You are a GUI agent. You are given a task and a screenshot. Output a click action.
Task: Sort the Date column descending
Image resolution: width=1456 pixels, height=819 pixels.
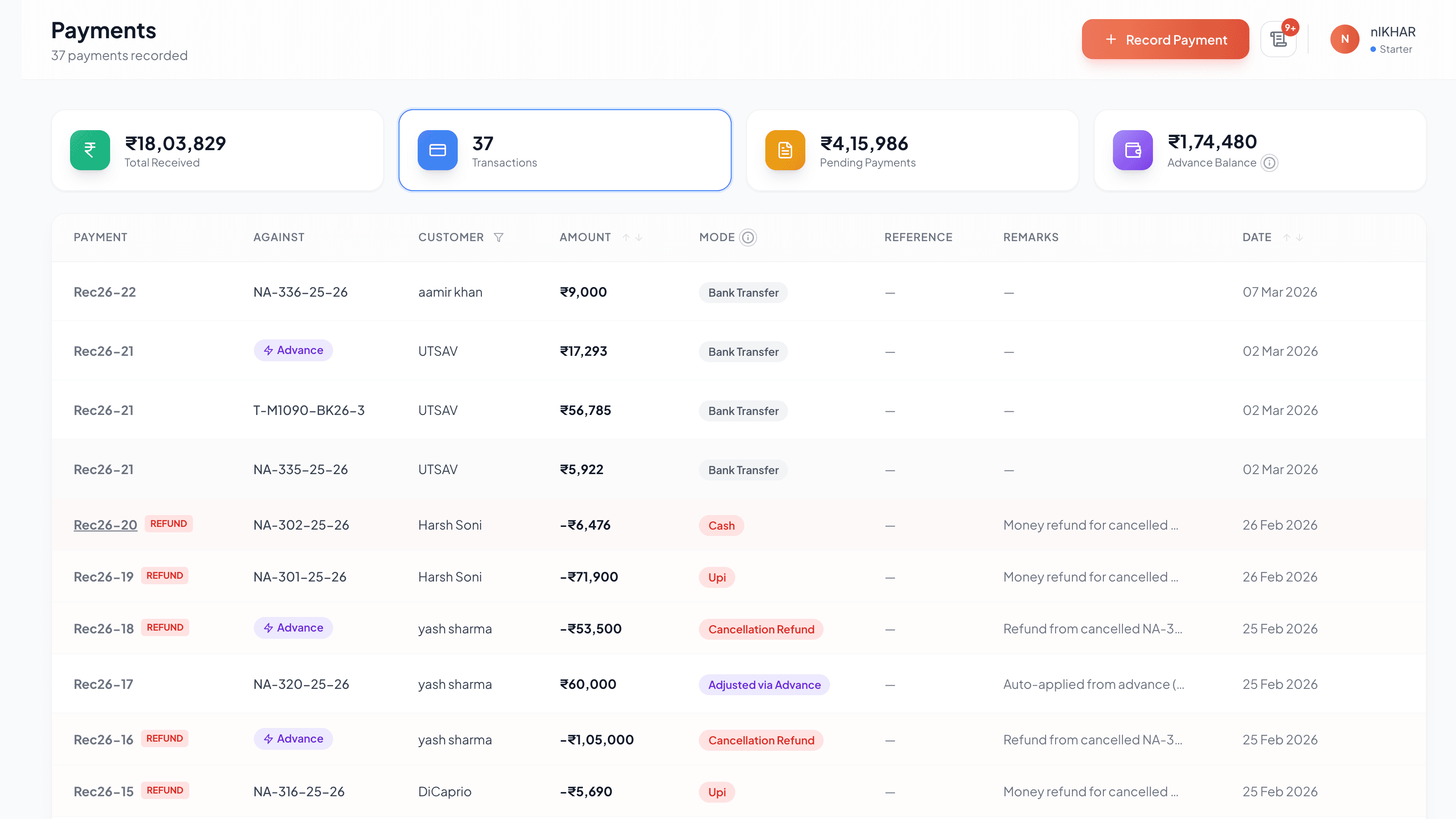click(x=1299, y=238)
